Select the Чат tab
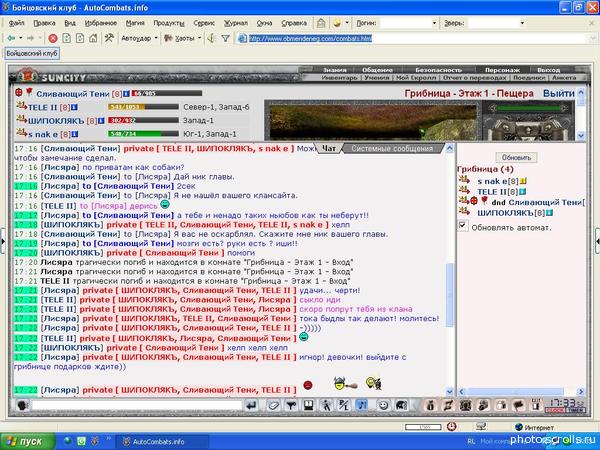The width and height of the screenshot is (600, 450). (x=329, y=148)
